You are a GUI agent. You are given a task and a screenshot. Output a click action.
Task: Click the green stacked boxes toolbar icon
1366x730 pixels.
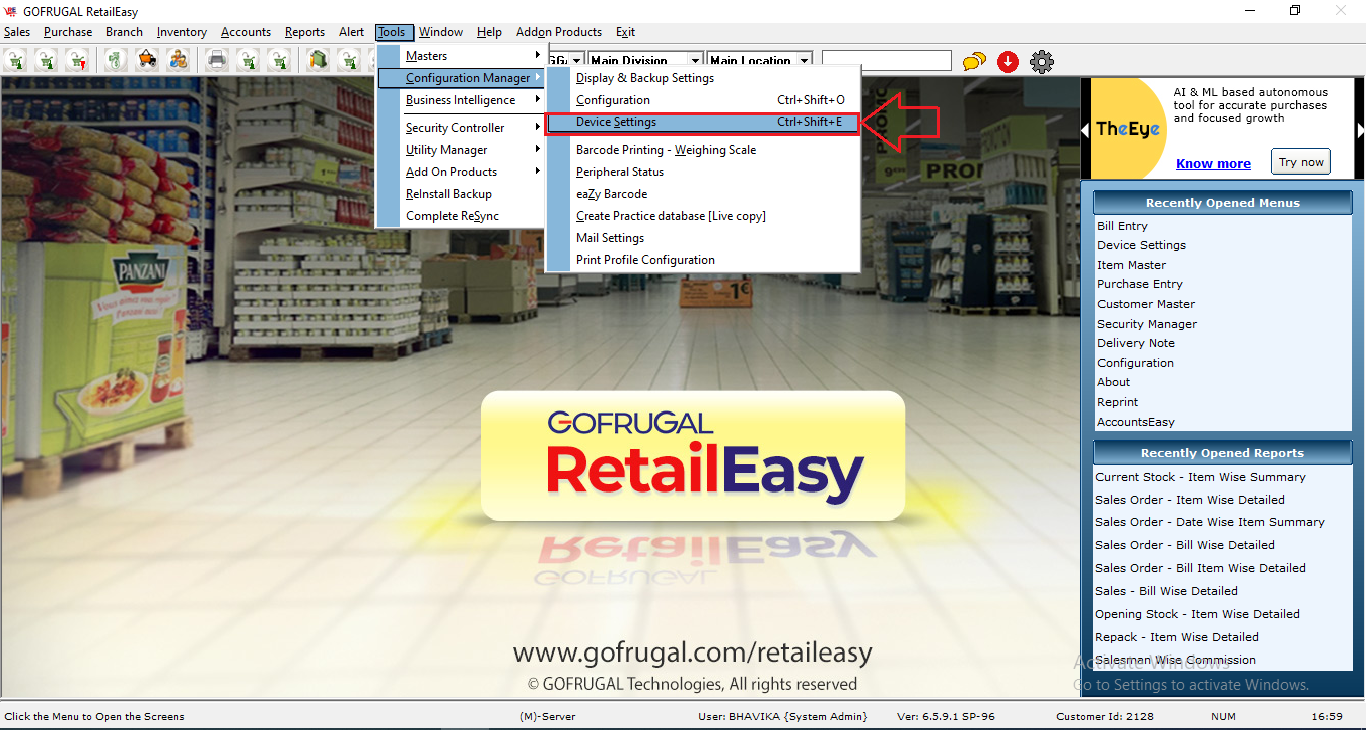pyautogui.click(x=318, y=61)
